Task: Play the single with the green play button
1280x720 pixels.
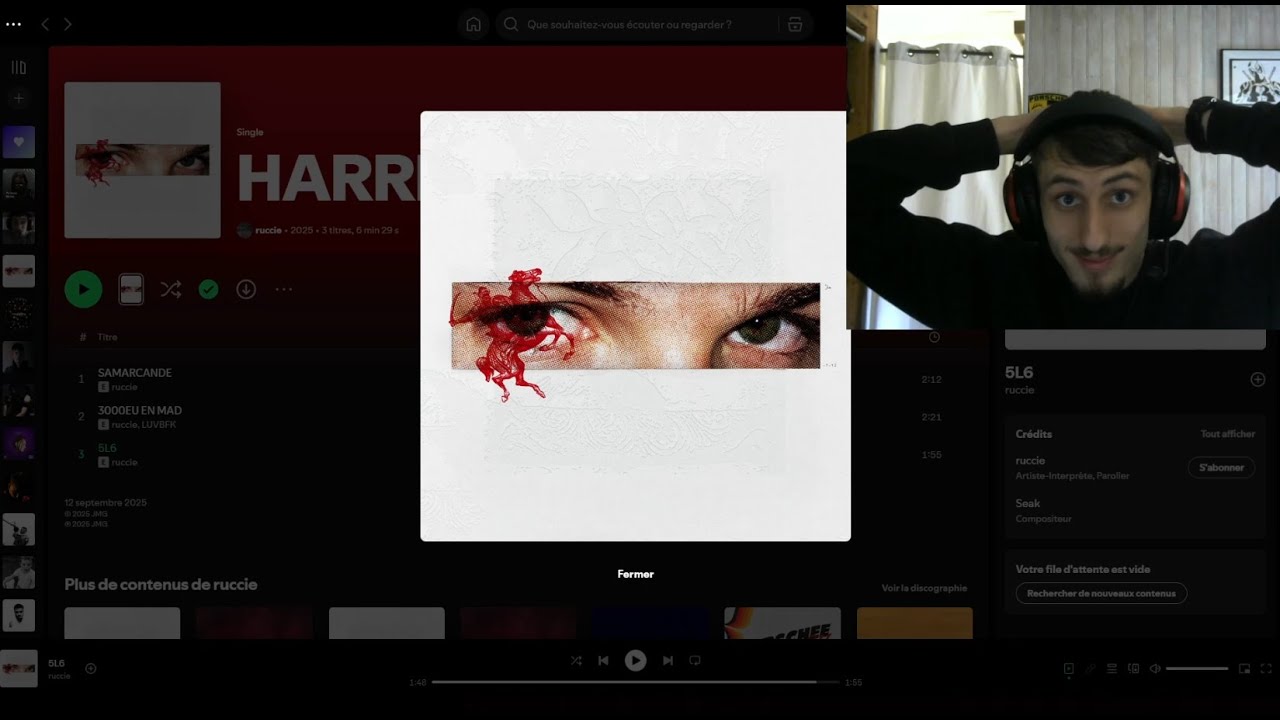Action: [83, 289]
